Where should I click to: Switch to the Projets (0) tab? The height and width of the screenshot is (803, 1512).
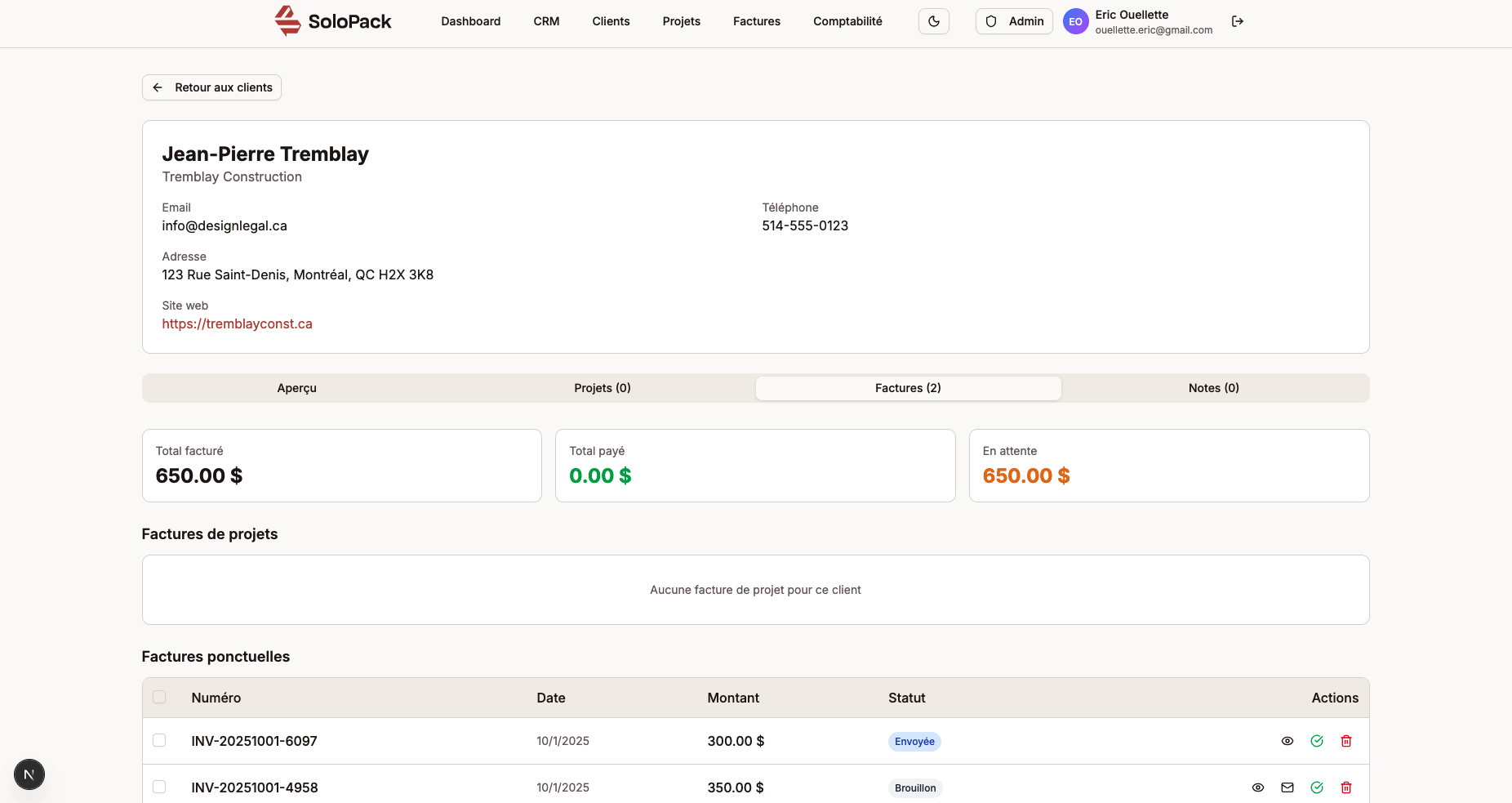602,388
